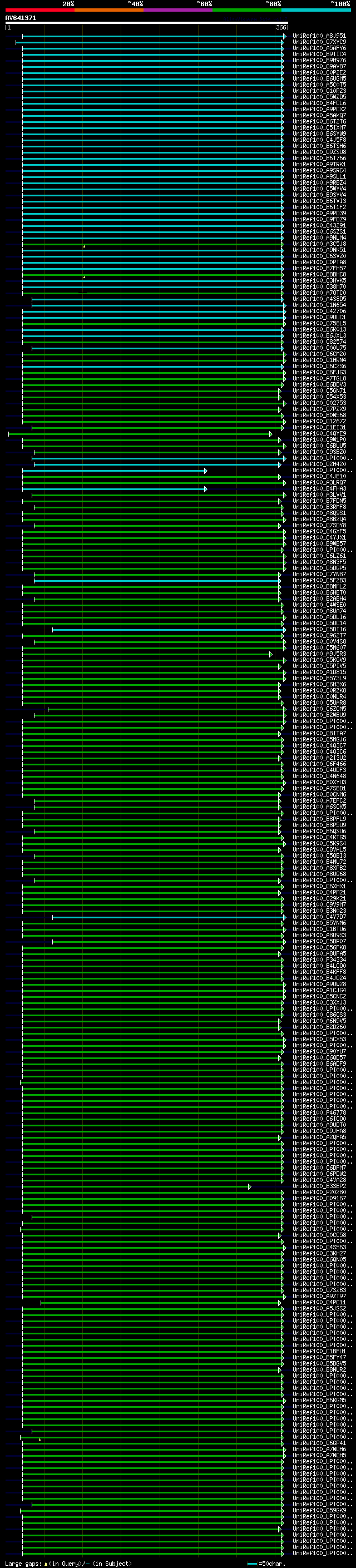Click the short cyan alignment bar of UniRef100_B4FHA3
Screen dimensions: 356x1568
point(115,489)
